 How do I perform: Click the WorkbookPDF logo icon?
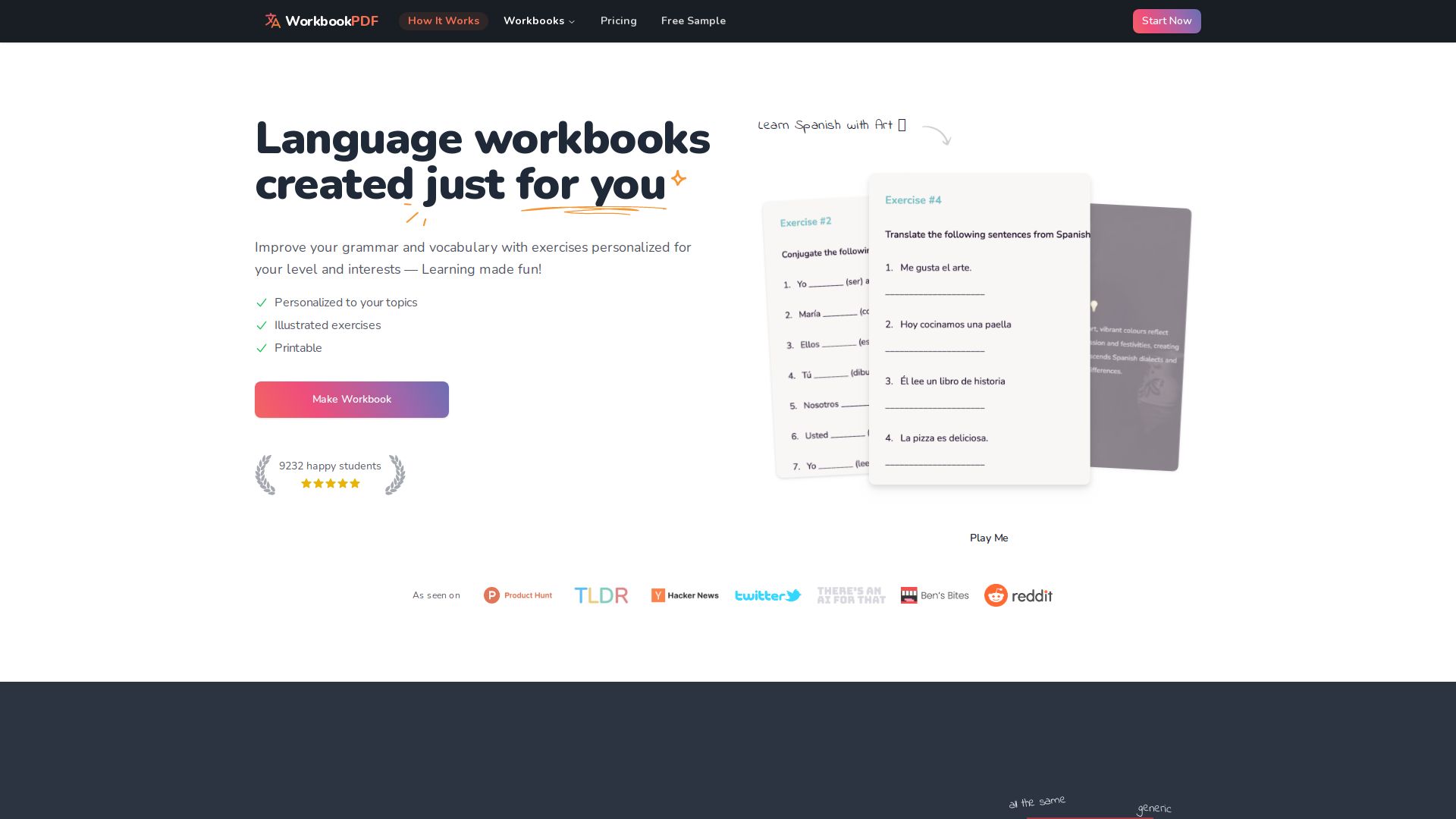click(x=272, y=21)
